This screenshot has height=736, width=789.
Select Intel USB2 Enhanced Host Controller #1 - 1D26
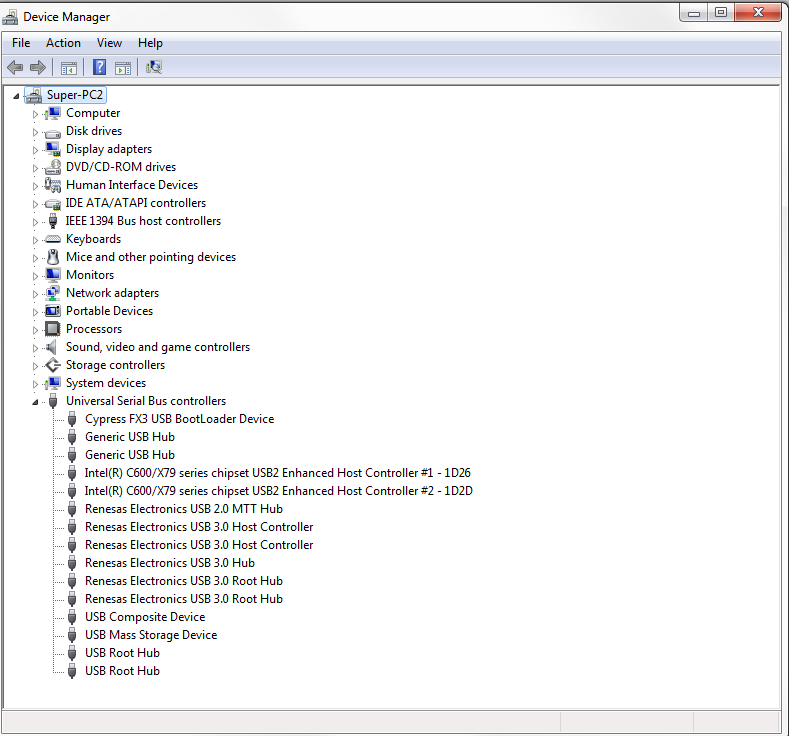[277, 473]
